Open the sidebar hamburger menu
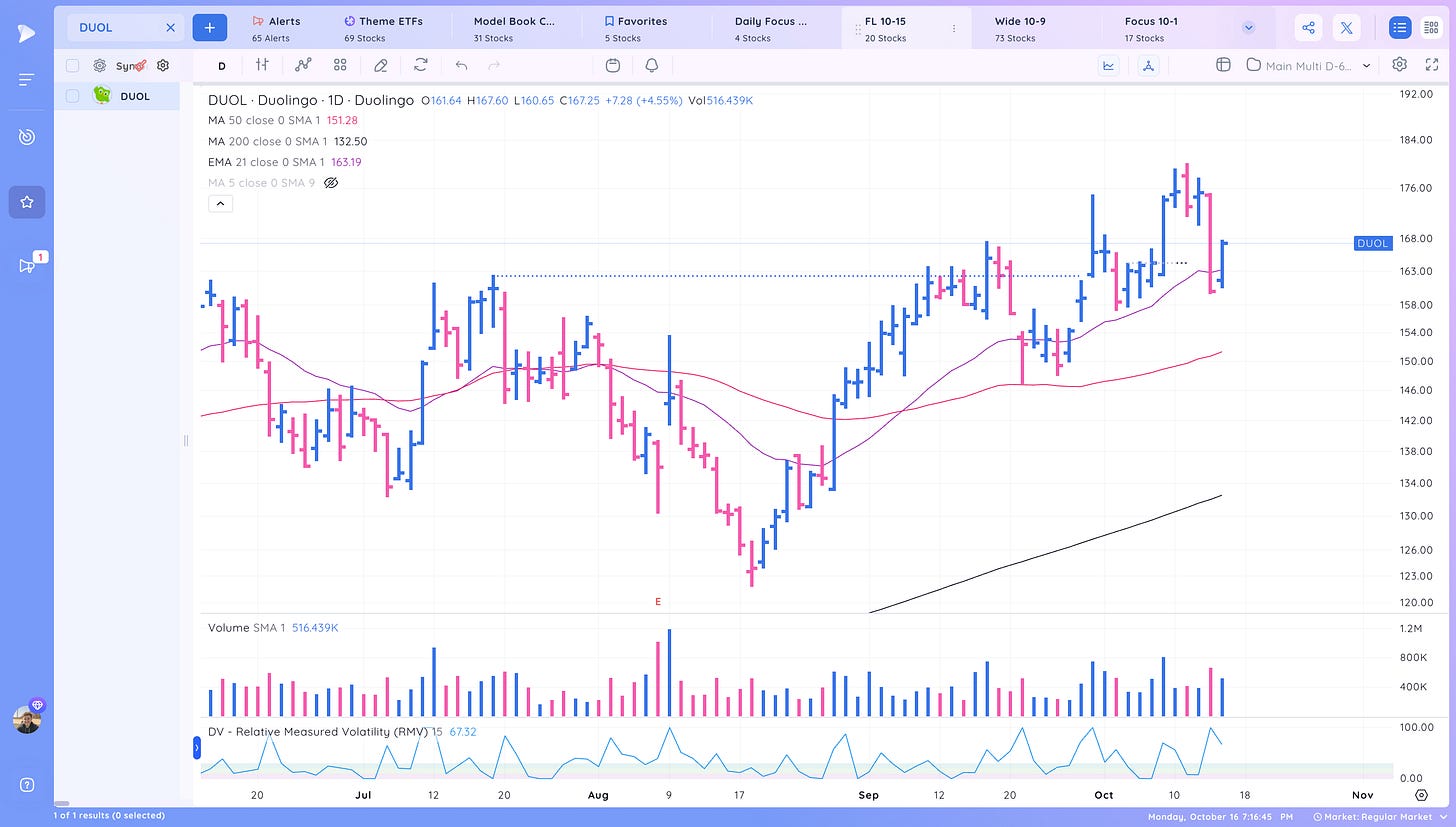Viewport: 1456px width, 827px height. pos(27,79)
